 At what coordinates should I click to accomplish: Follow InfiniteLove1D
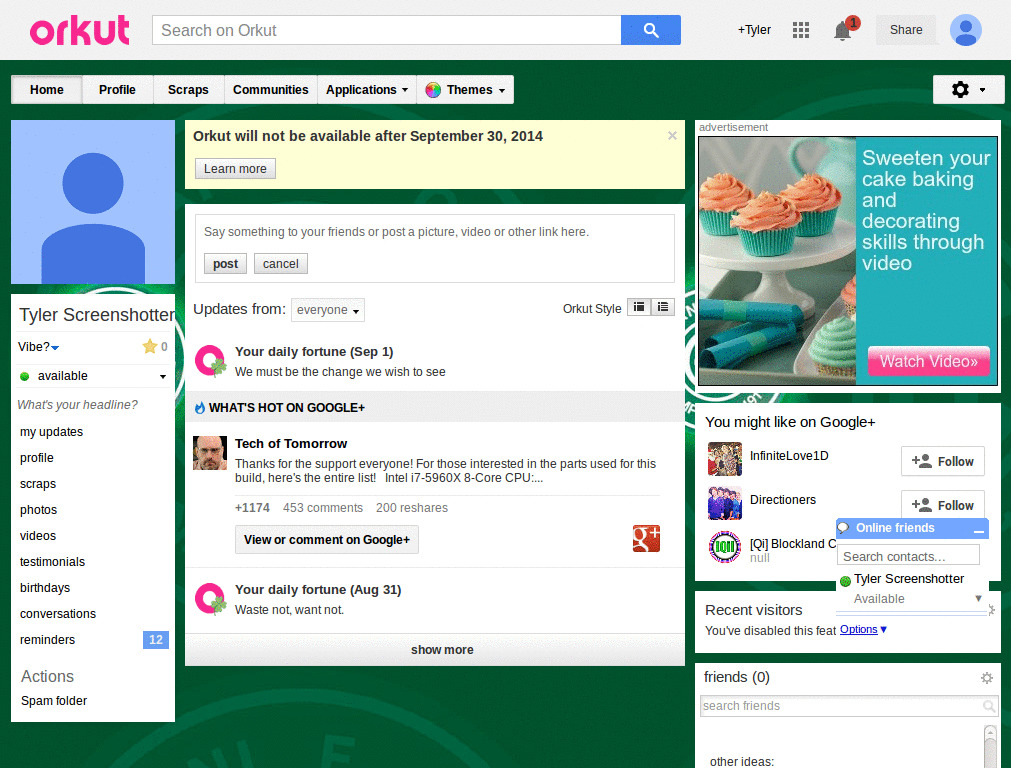tap(942, 462)
